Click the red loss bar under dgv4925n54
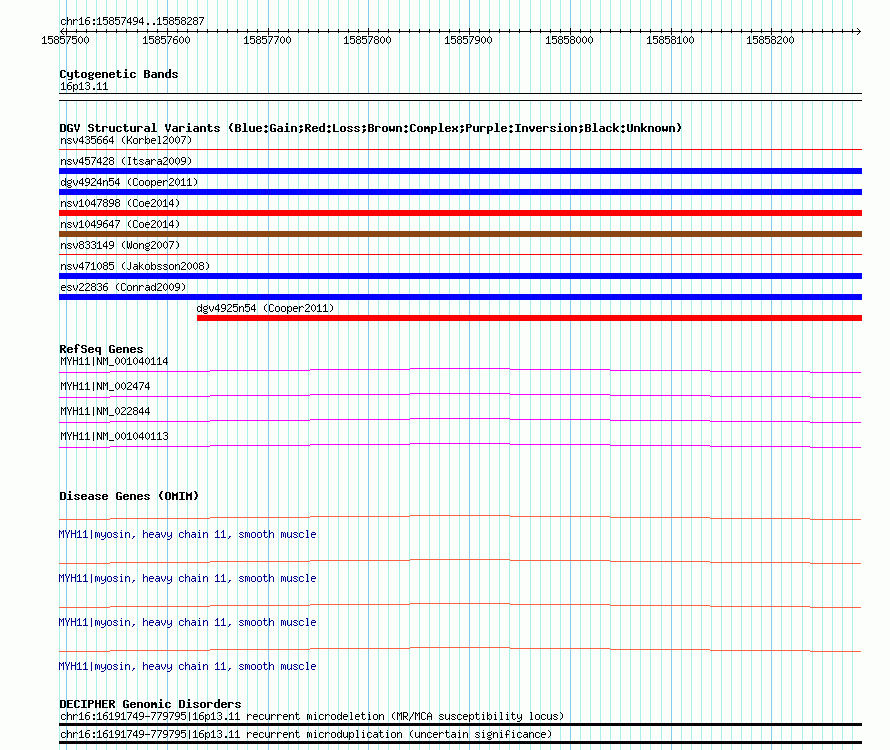890x750 pixels. click(530, 318)
